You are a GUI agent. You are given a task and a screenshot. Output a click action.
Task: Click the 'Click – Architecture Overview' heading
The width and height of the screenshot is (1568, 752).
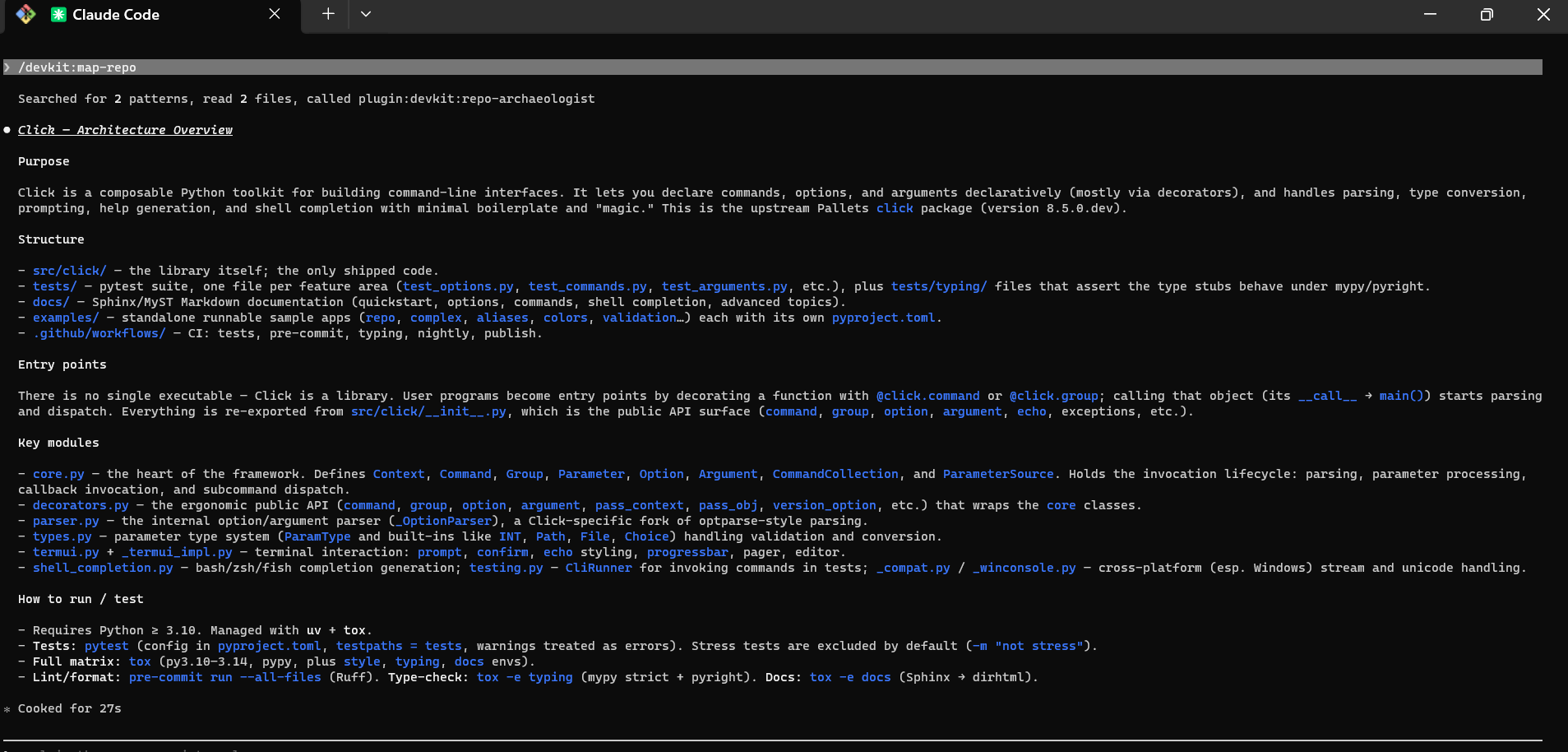tap(125, 130)
